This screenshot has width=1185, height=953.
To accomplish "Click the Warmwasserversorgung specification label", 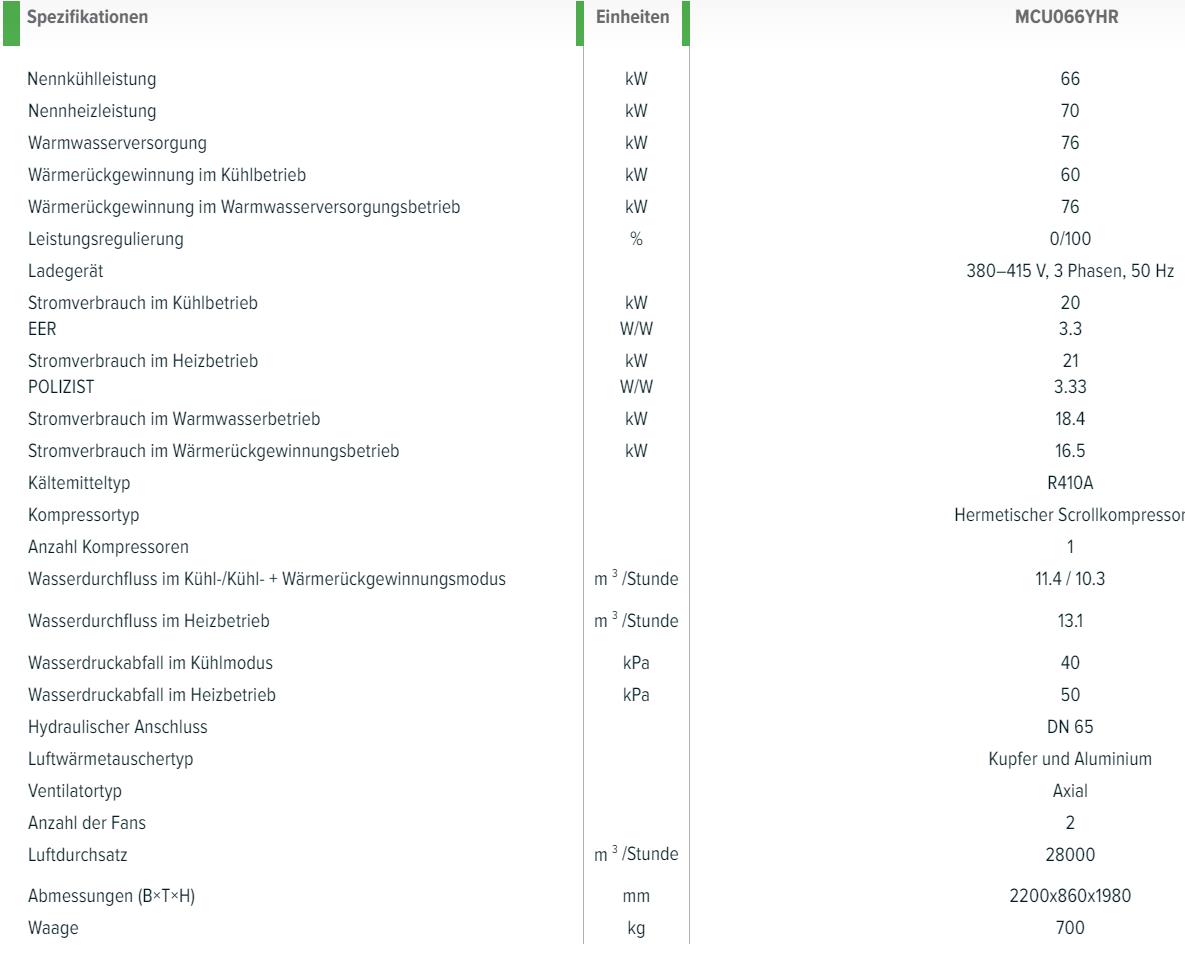I will coord(118,143).
